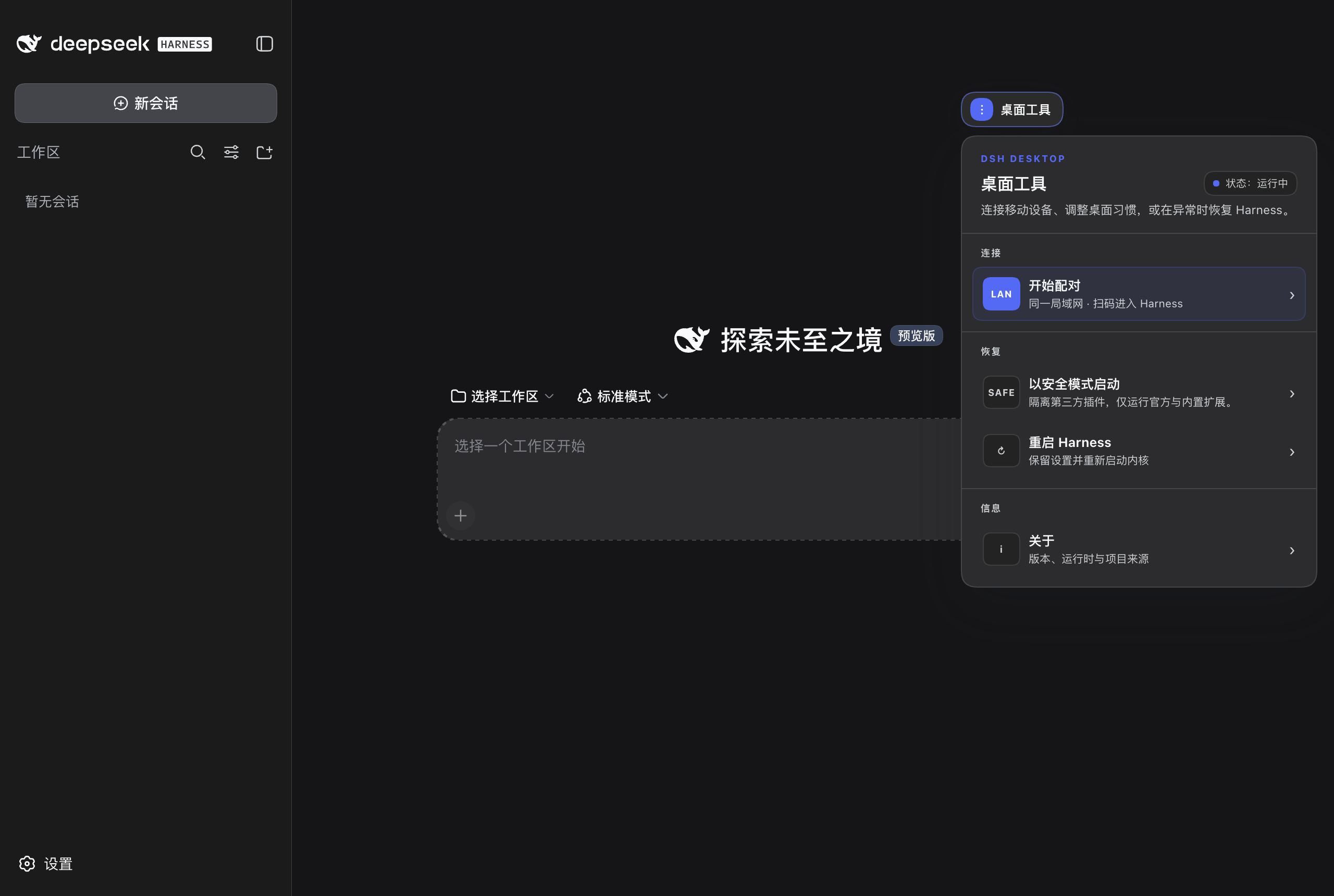Viewport: 1334px width, 896px height.
Task: Click the blue LAN badge icon
Action: (1001, 294)
